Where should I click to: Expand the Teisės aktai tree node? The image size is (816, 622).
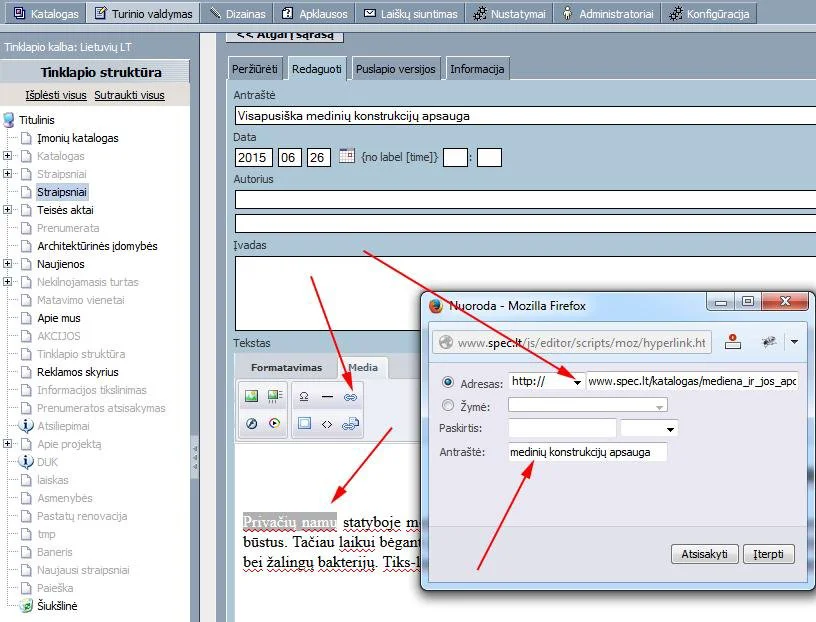(7, 209)
